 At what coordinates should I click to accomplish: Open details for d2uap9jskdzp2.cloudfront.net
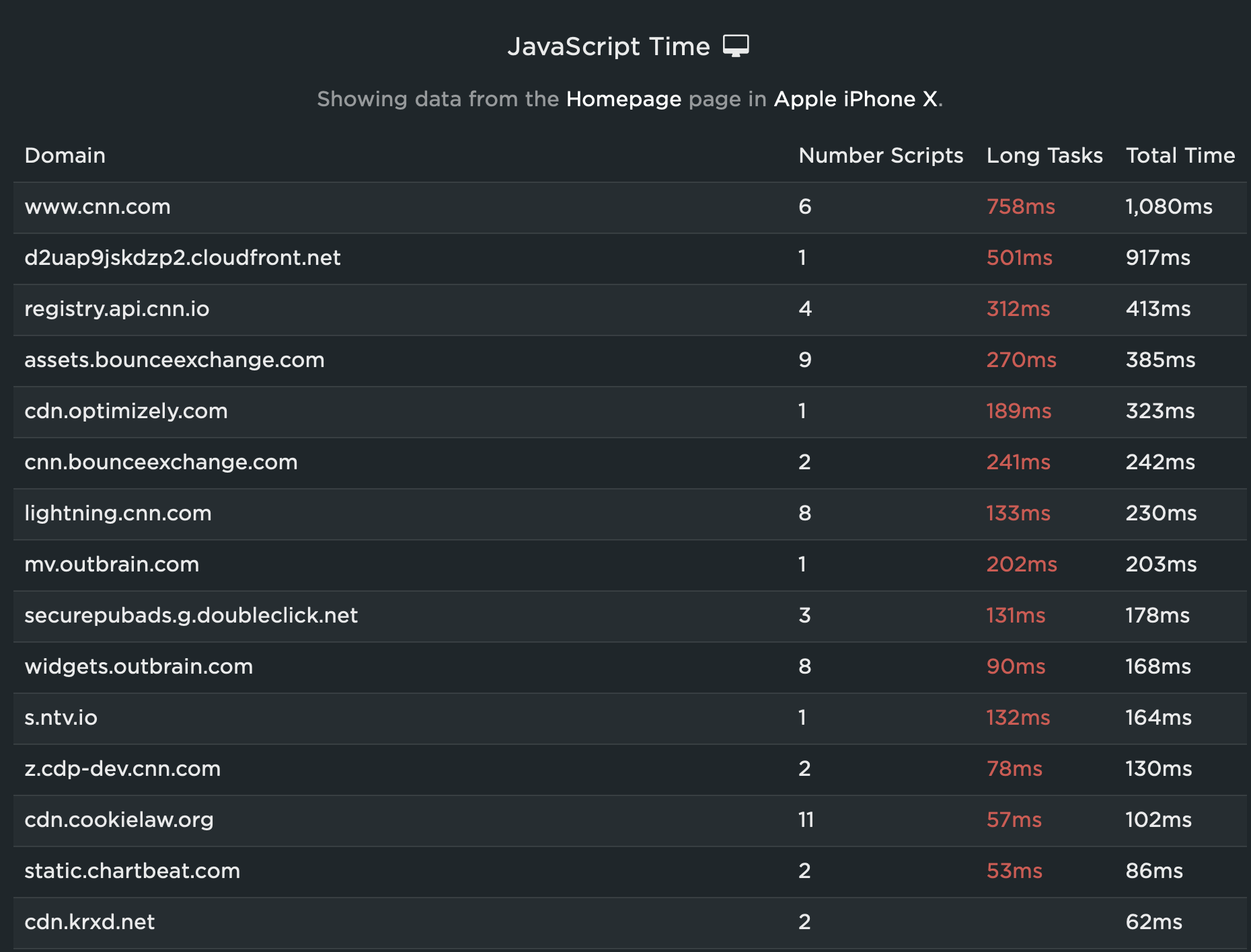click(182, 258)
